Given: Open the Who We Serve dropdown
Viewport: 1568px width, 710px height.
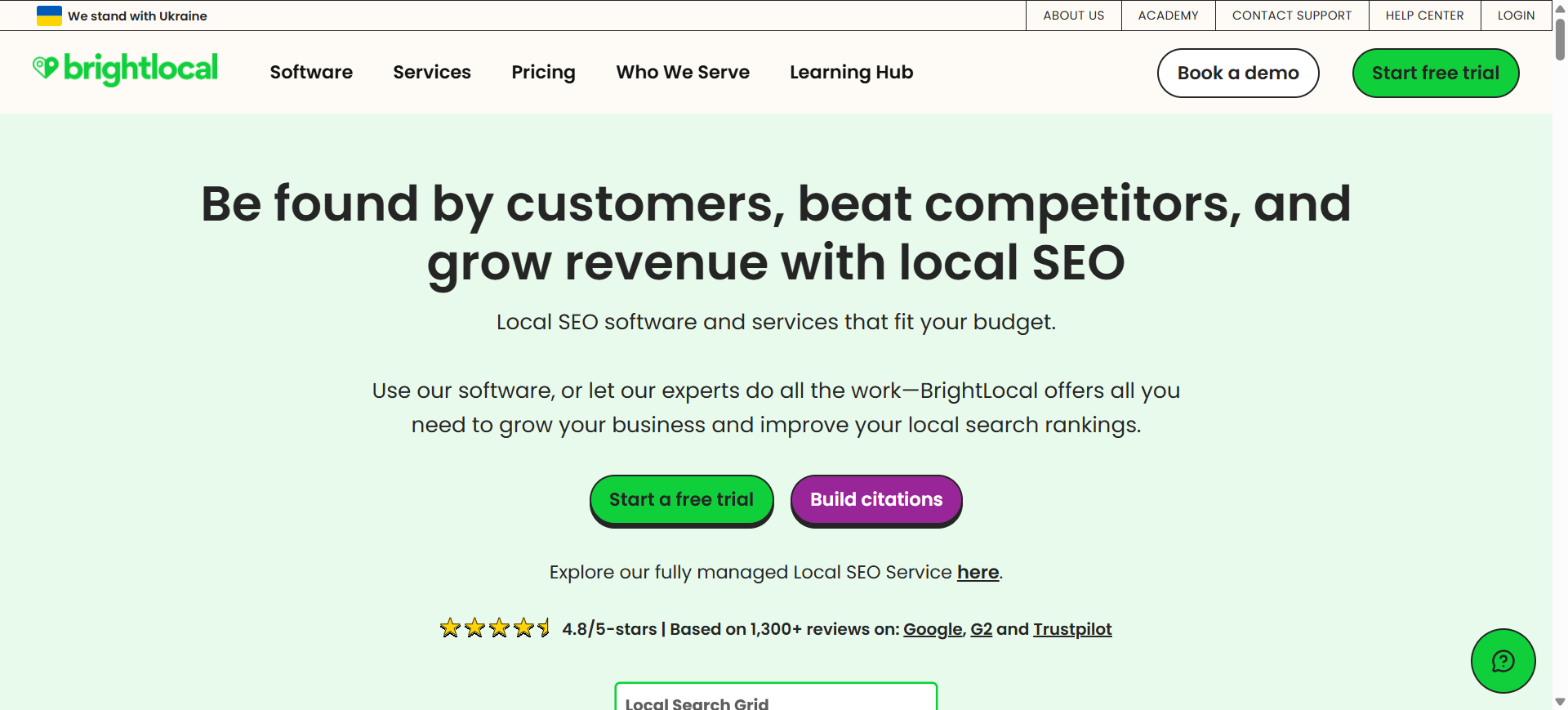Looking at the screenshot, I should tap(683, 73).
